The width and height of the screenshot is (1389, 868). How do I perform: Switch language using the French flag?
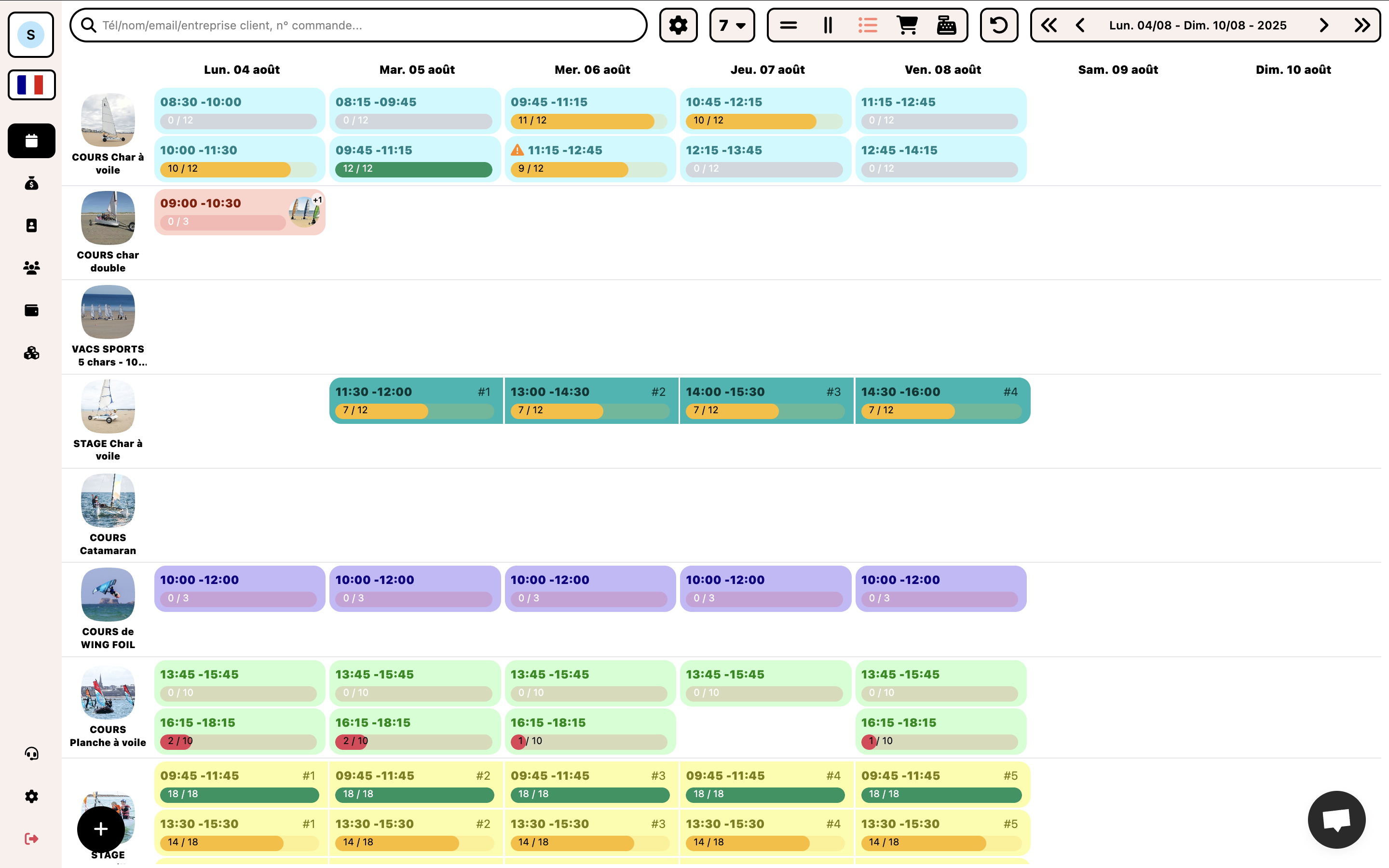pos(31,84)
